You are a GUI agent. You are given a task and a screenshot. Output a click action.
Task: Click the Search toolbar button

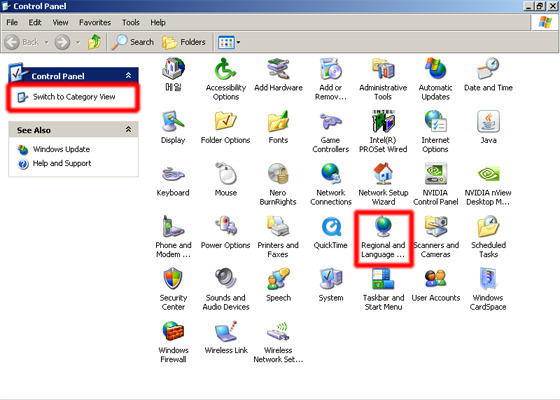tap(132, 42)
